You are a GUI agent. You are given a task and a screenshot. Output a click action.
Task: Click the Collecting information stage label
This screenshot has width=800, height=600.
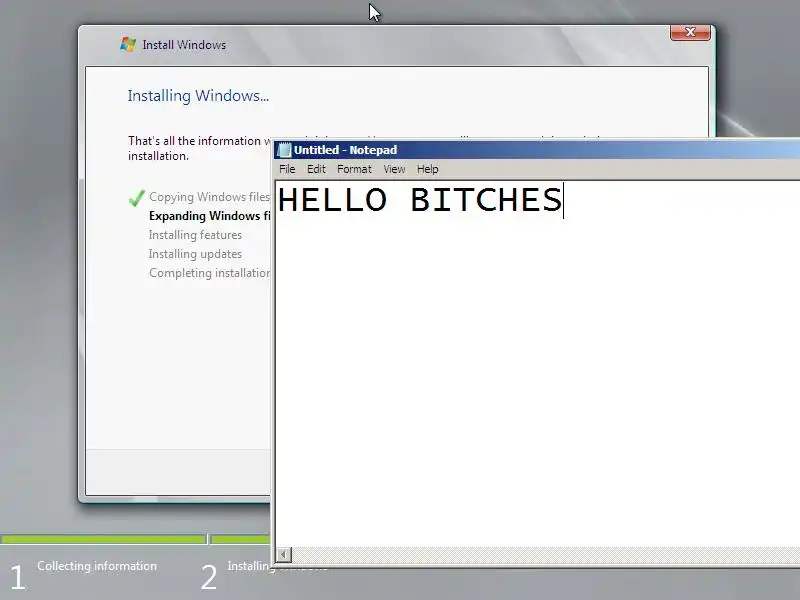[x=97, y=566]
